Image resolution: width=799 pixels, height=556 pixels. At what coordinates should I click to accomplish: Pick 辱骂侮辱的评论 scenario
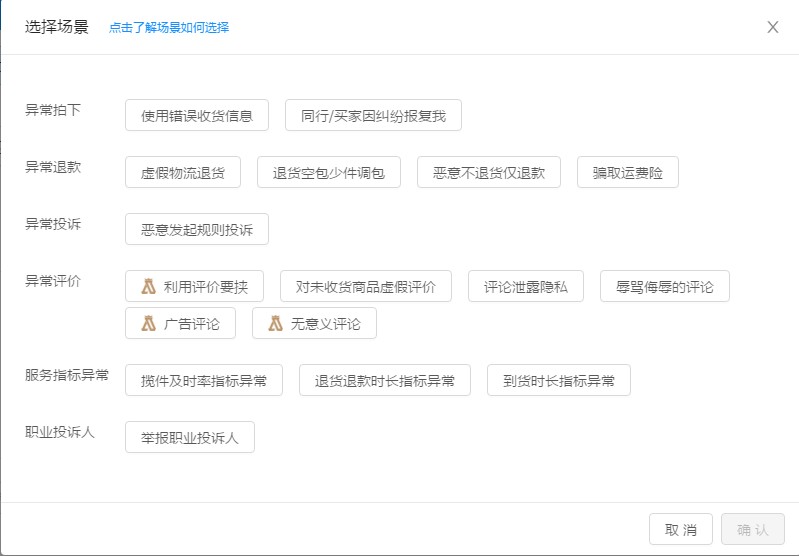click(x=664, y=286)
